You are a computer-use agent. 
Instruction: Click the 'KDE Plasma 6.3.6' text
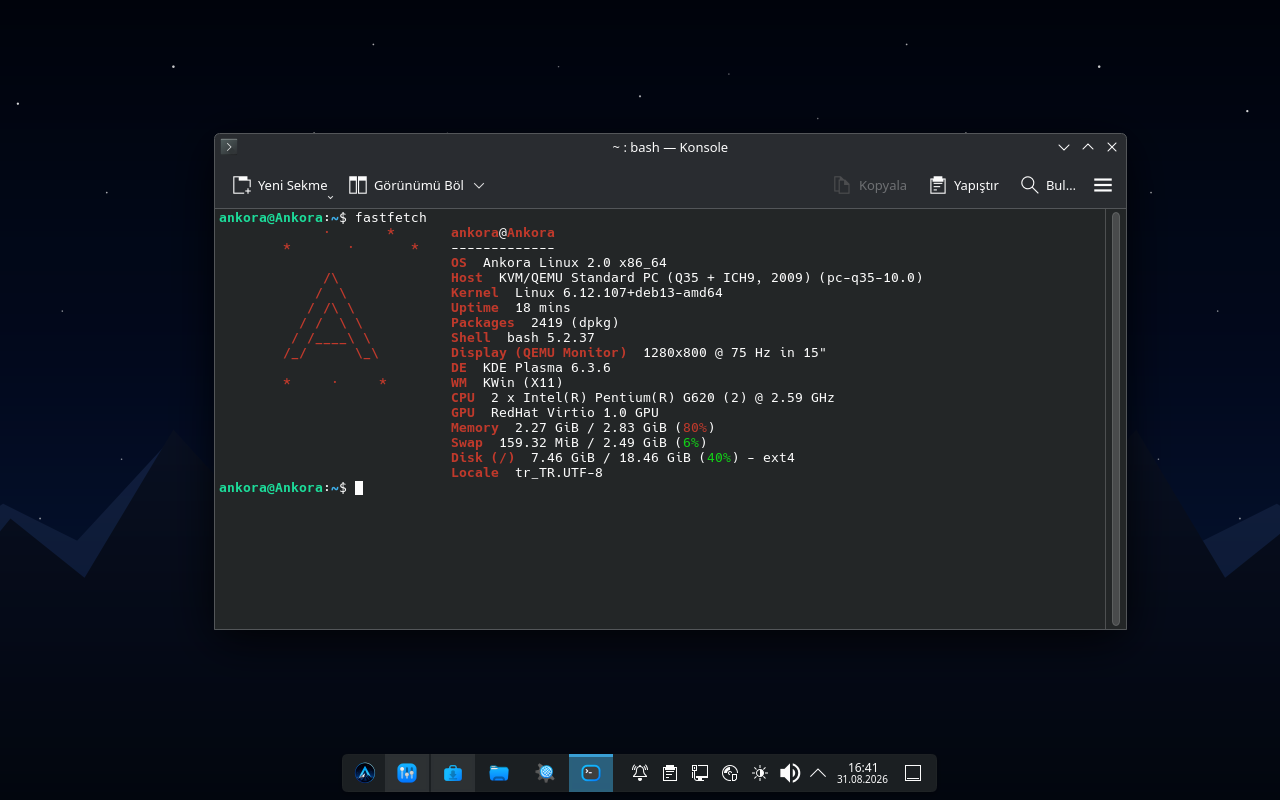(x=547, y=368)
